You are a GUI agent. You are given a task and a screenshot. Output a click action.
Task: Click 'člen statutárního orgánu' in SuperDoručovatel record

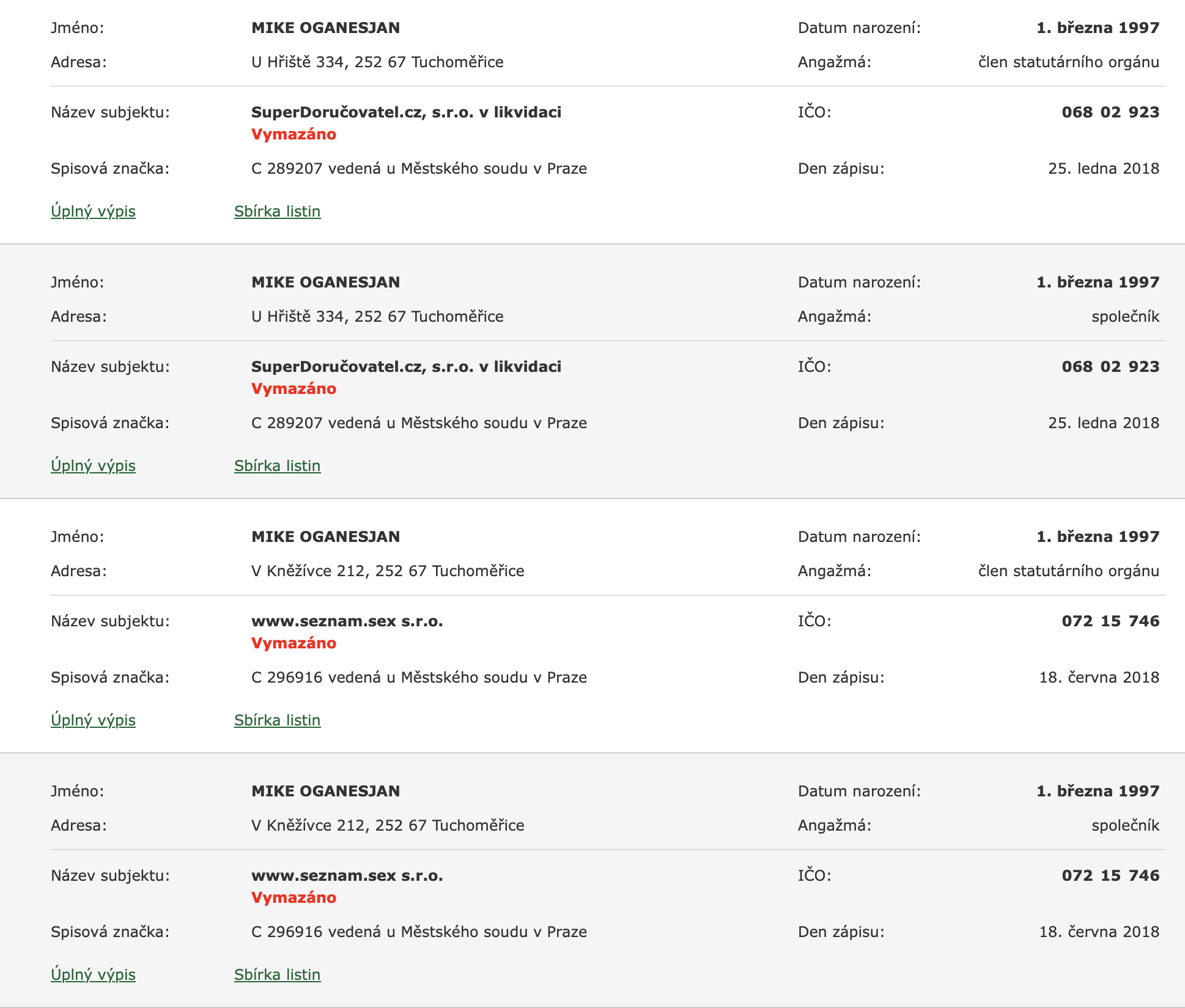1069,62
